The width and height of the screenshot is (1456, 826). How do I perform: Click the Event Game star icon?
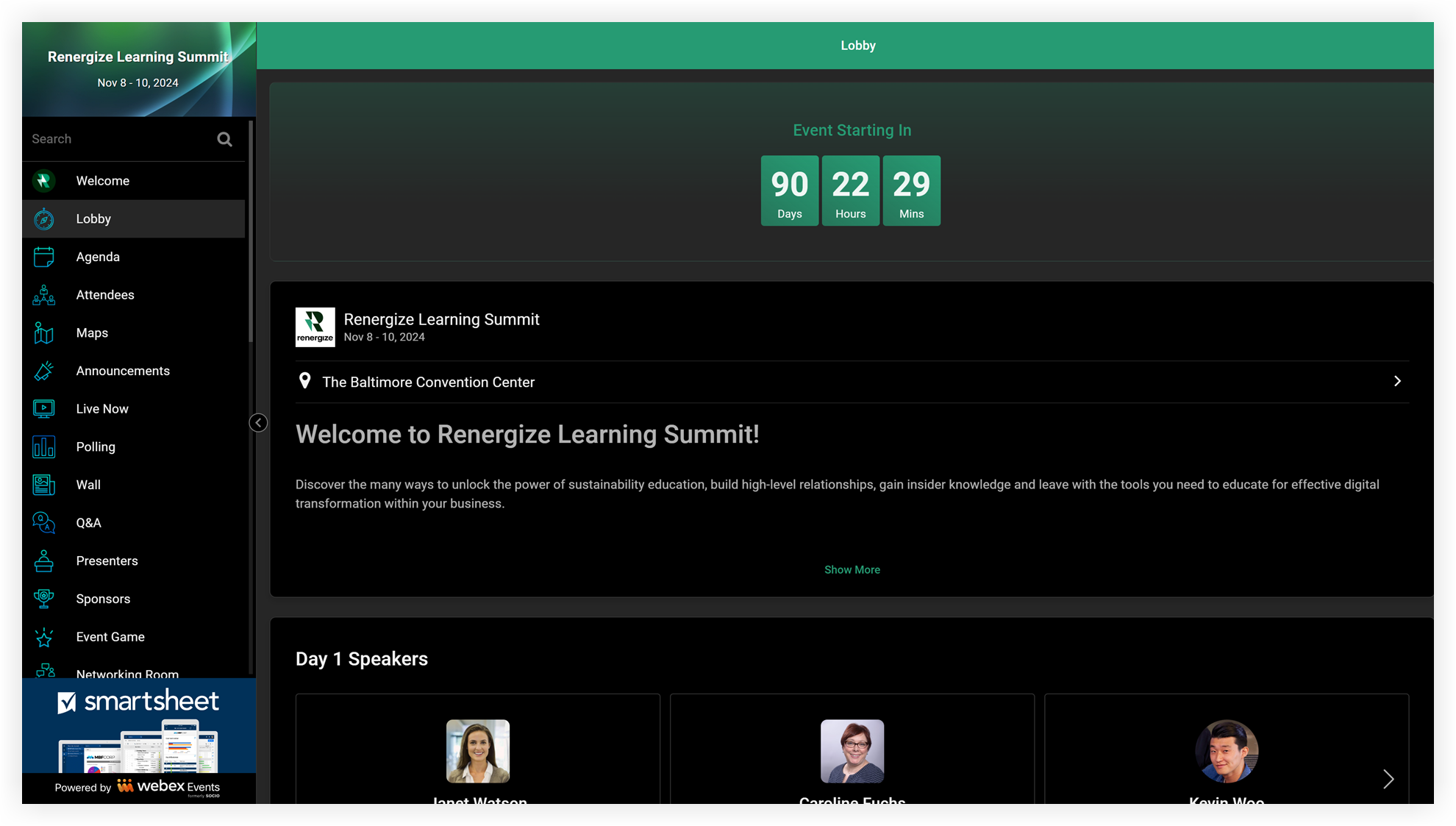(x=44, y=637)
